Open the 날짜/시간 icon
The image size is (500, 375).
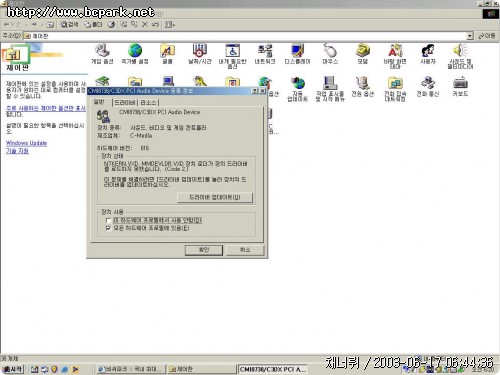click(199, 54)
